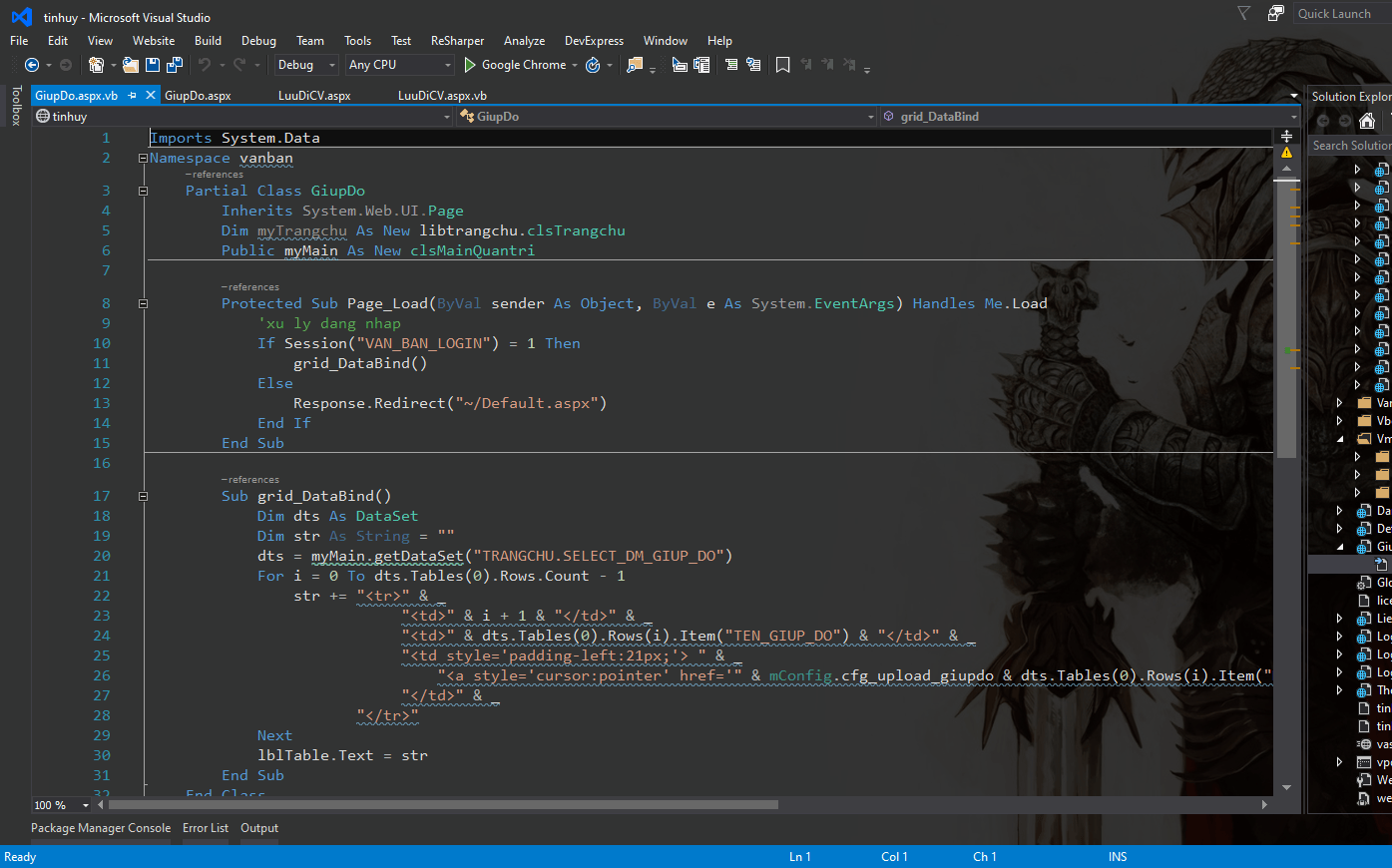Open the grid_DataBind member dropdown

click(x=1090, y=117)
